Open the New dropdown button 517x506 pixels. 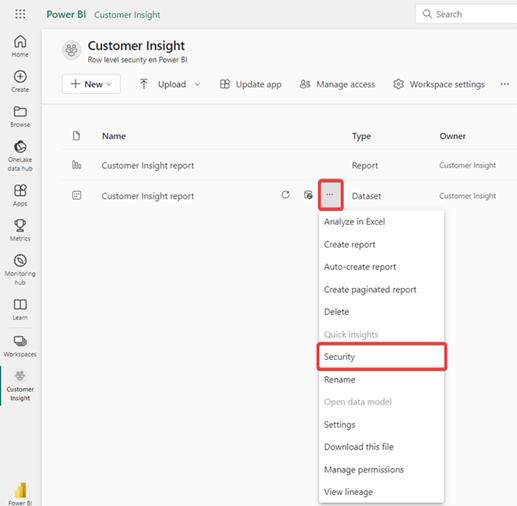pyautogui.click(x=91, y=84)
